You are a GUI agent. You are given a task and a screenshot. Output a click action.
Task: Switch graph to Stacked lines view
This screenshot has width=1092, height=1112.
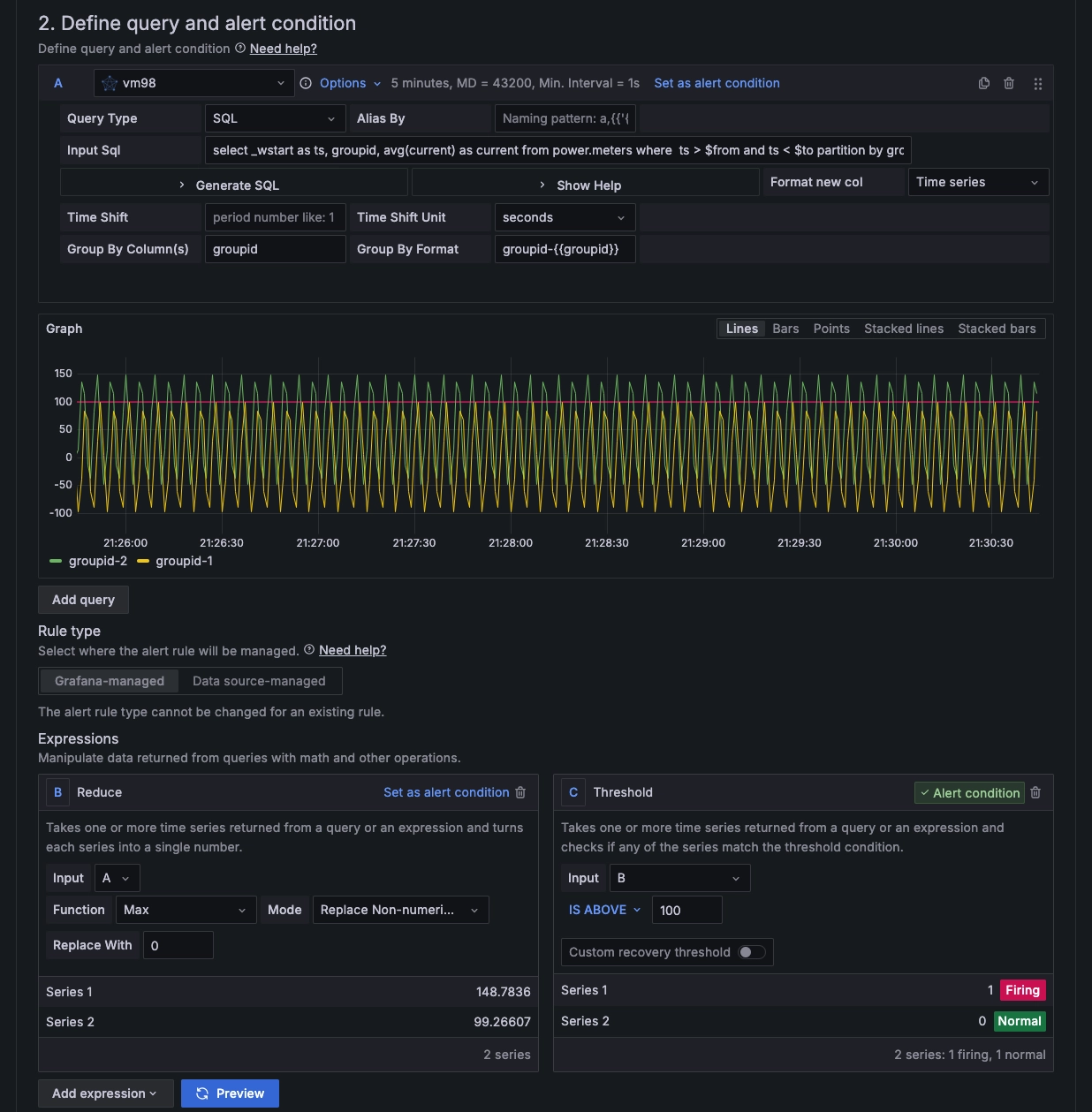(x=903, y=329)
